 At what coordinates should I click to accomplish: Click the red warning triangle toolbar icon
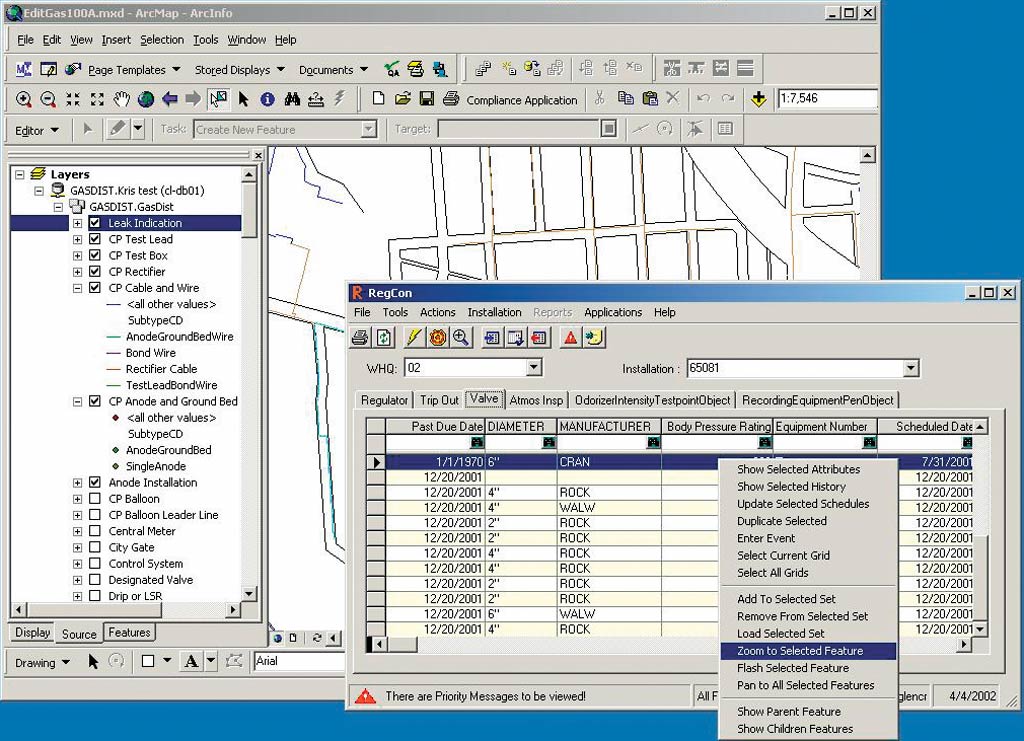(570, 338)
